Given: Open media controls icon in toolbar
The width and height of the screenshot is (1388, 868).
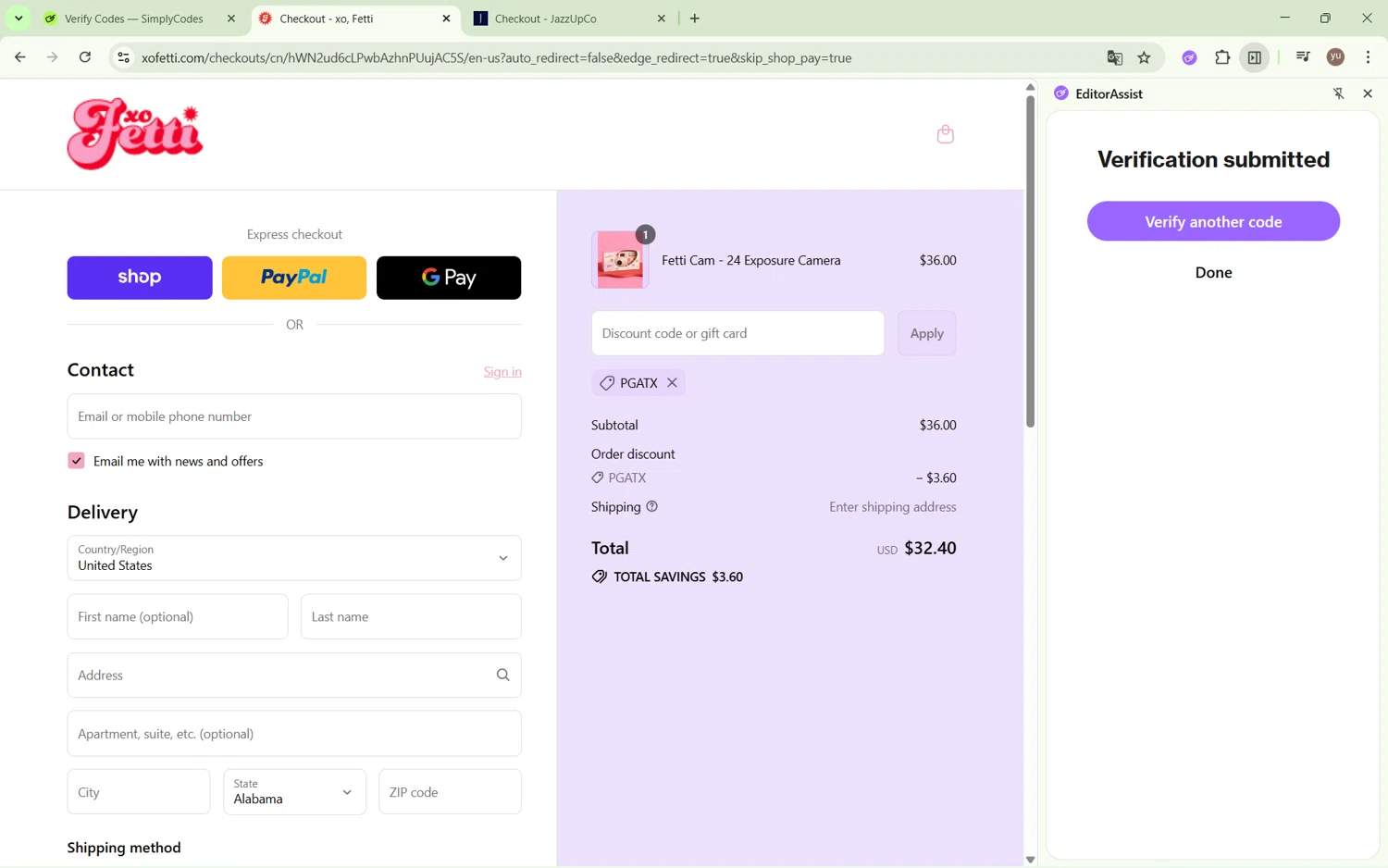Looking at the screenshot, I should pos(1303,57).
